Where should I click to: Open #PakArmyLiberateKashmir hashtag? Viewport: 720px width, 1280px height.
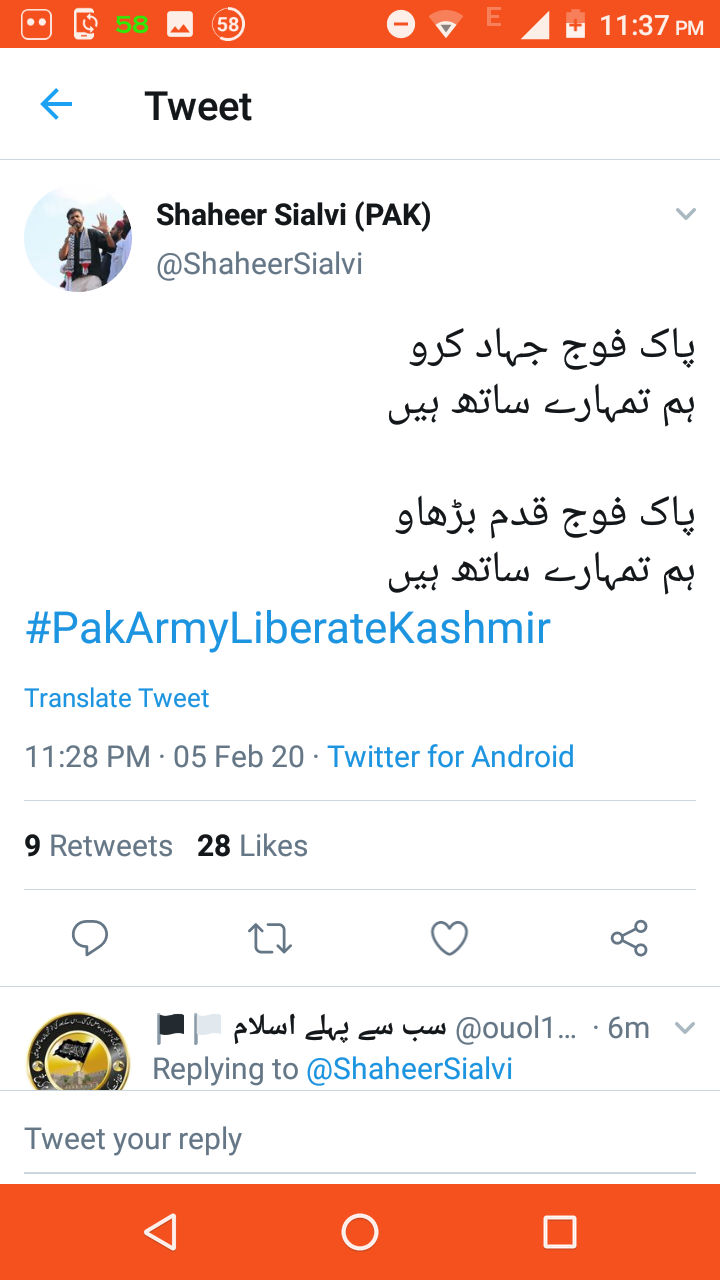[287, 629]
